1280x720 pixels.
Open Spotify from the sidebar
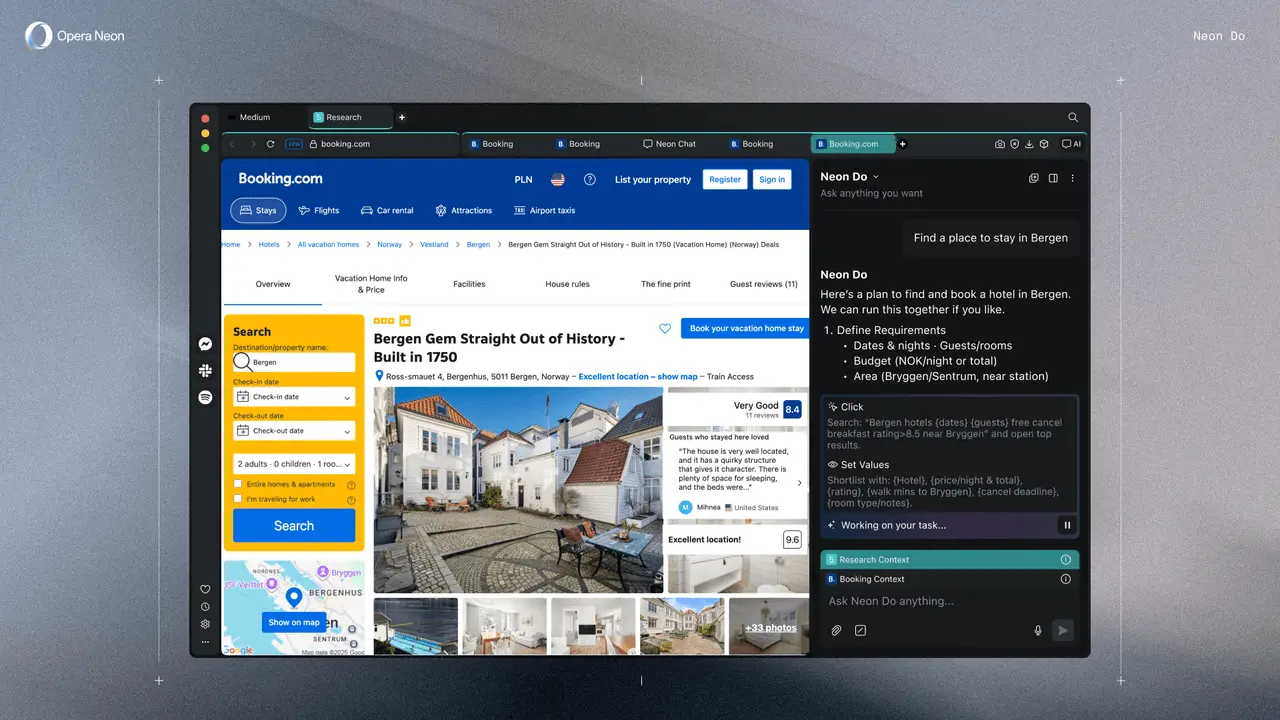coord(205,397)
